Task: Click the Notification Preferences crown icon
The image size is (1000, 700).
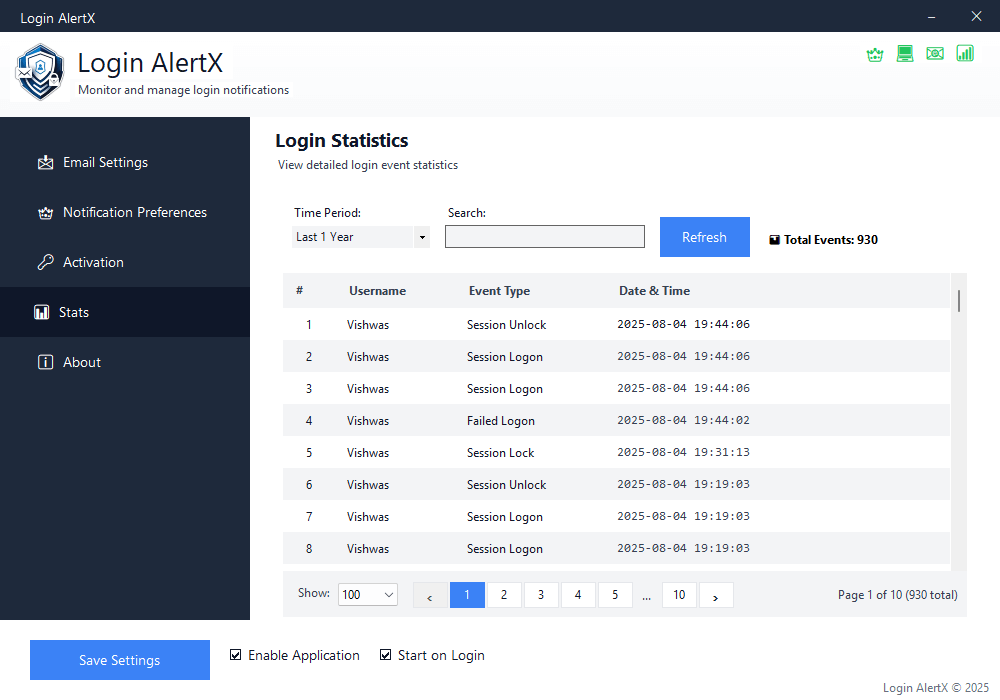Action: point(45,213)
